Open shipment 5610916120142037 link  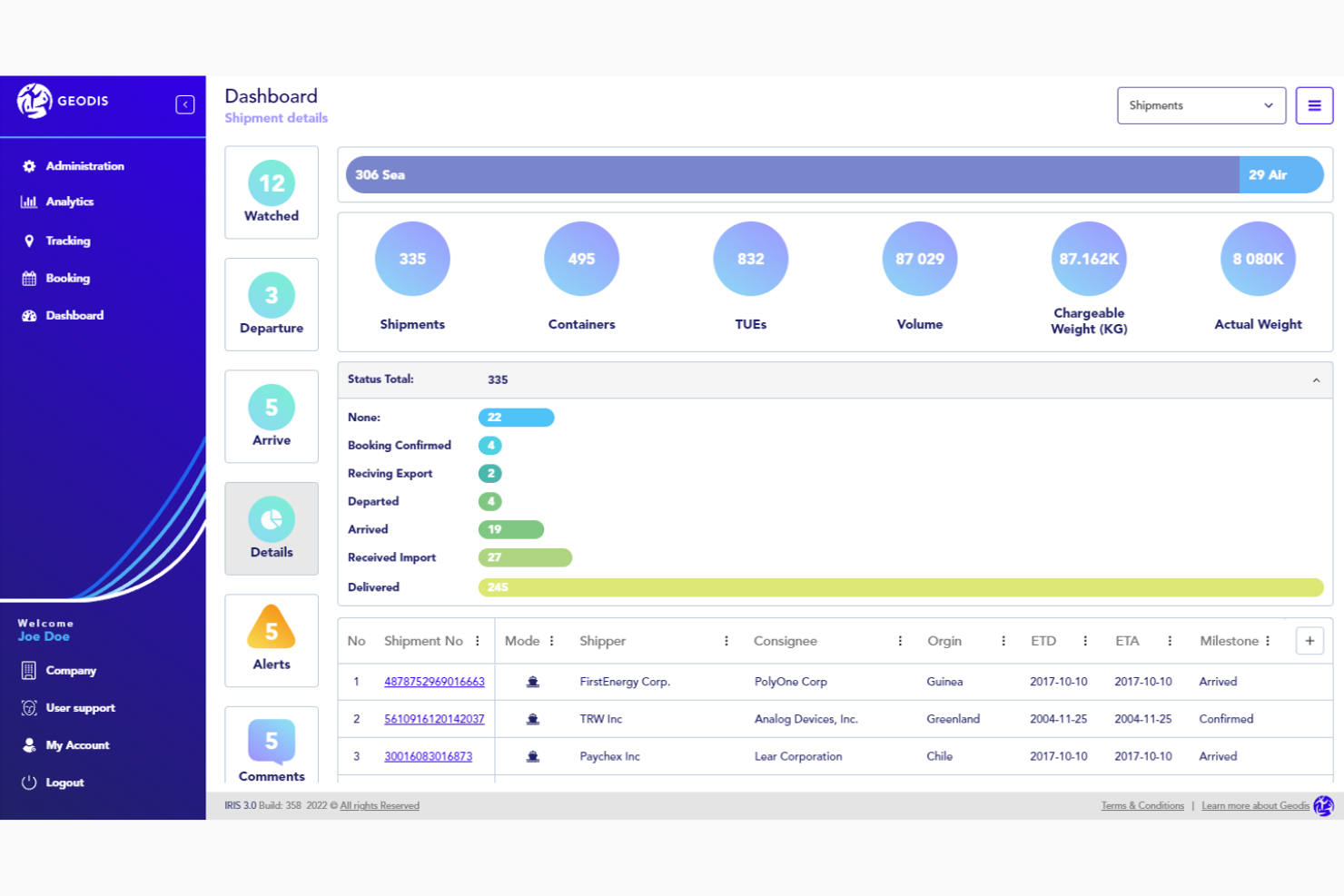click(434, 719)
